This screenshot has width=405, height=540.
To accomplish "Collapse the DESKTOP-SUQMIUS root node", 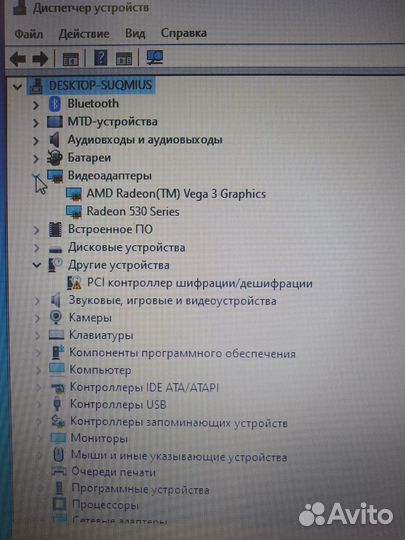I will [17, 86].
